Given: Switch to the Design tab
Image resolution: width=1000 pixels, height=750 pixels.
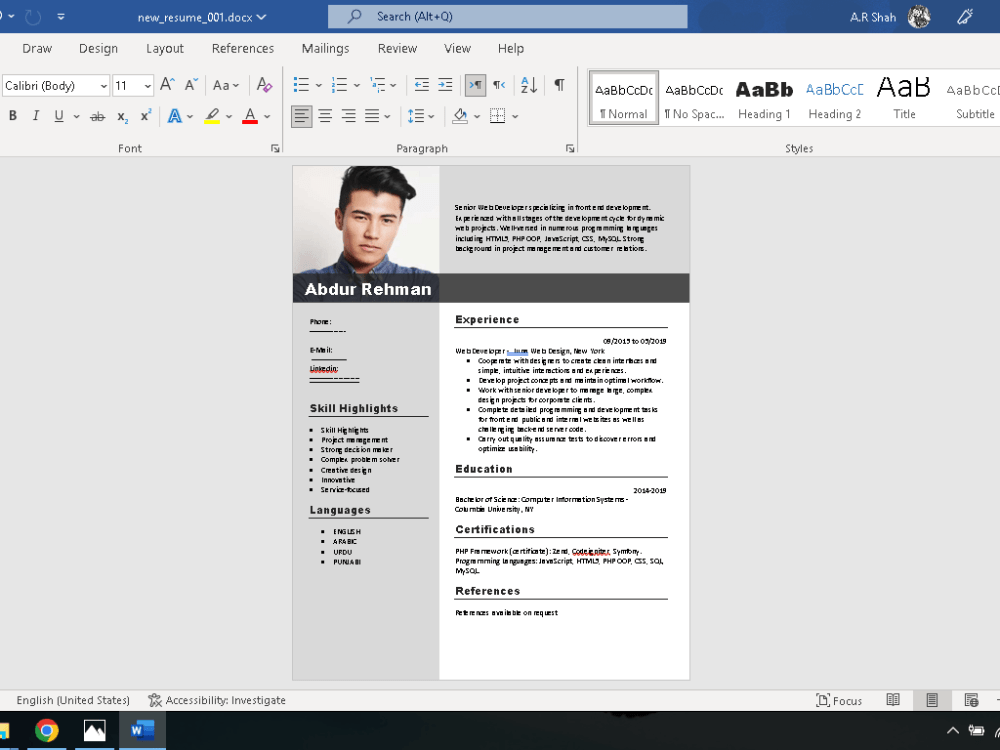Looking at the screenshot, I should click(98, 48).
